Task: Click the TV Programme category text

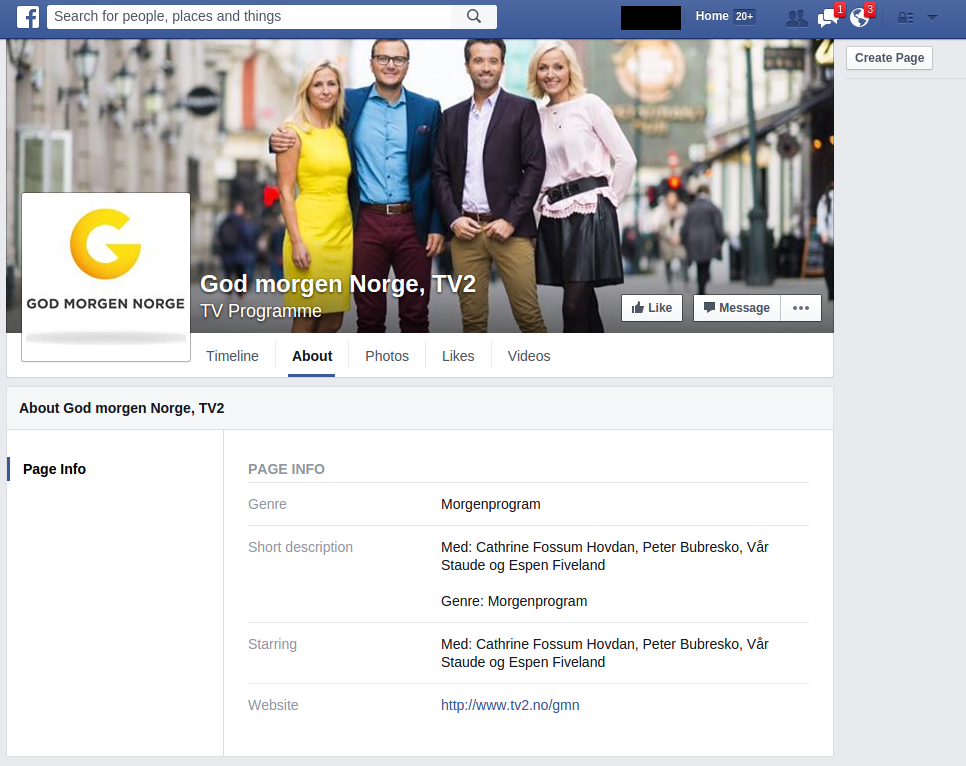Action: coord(261,311)
